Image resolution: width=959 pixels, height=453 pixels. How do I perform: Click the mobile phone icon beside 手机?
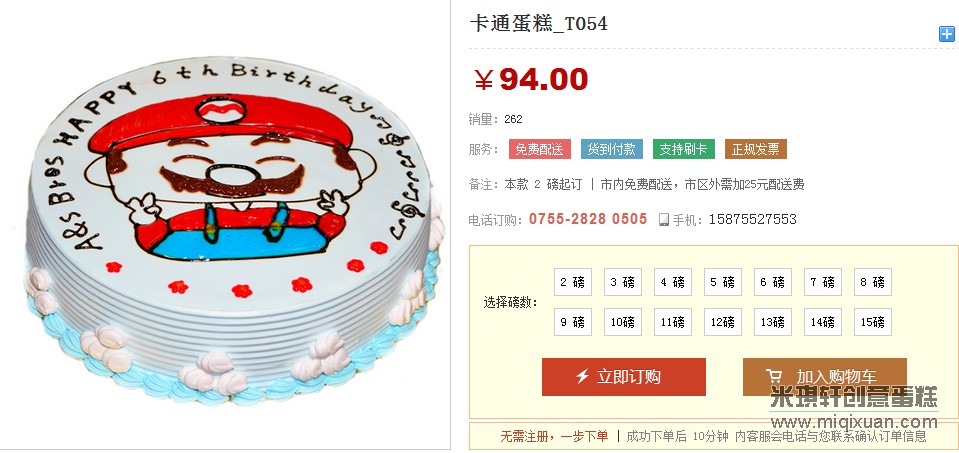tap(664, 219)
